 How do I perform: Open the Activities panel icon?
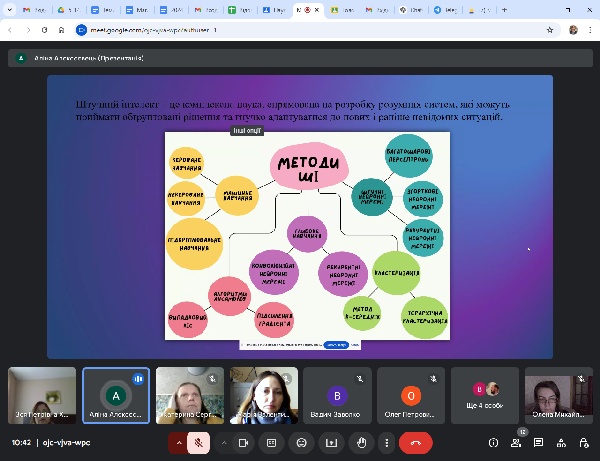click(x=562, y=442)
